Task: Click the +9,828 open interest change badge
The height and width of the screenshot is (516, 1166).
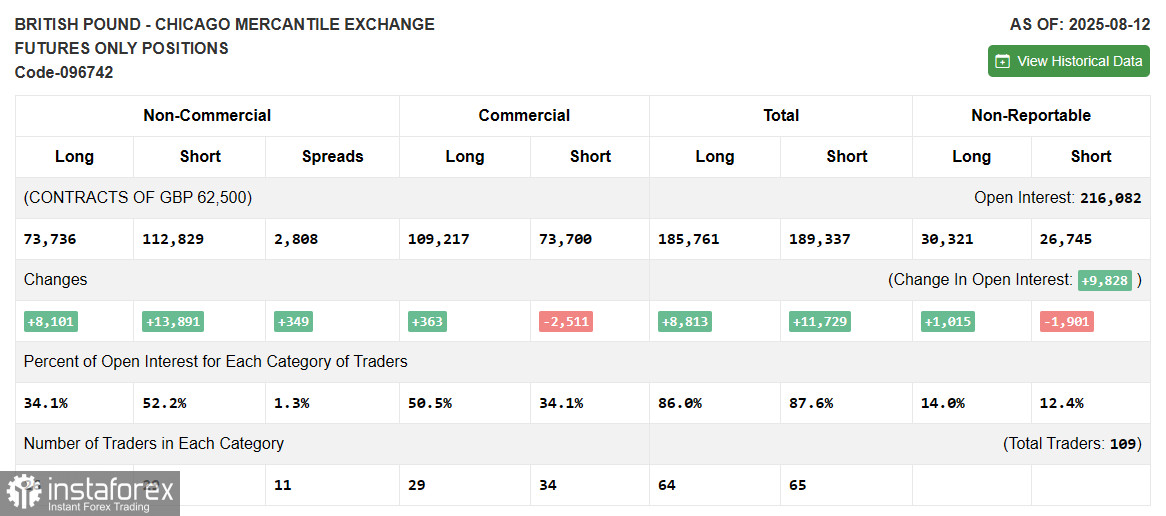Action: 1105,281
